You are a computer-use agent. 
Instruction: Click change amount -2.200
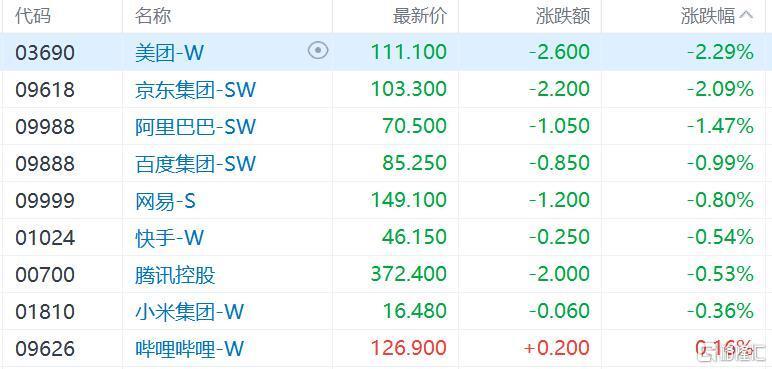(560, 89)
